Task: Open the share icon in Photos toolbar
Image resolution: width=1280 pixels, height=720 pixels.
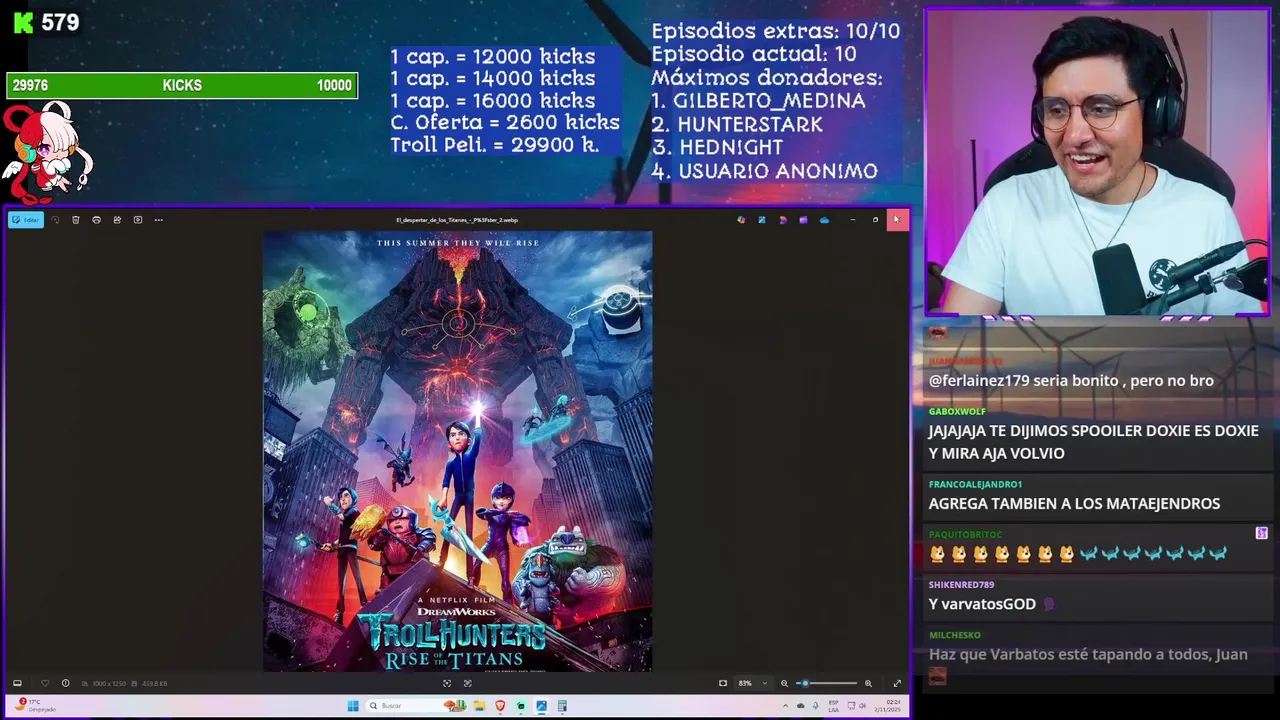Action: pos(117,220)
